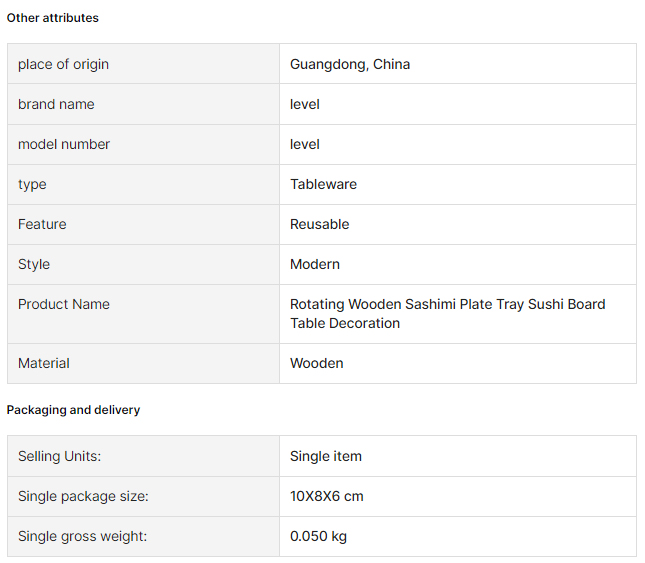Click the 'Style' attribute label
Viewport: 645px width, 563px height.
coord(34,264)
